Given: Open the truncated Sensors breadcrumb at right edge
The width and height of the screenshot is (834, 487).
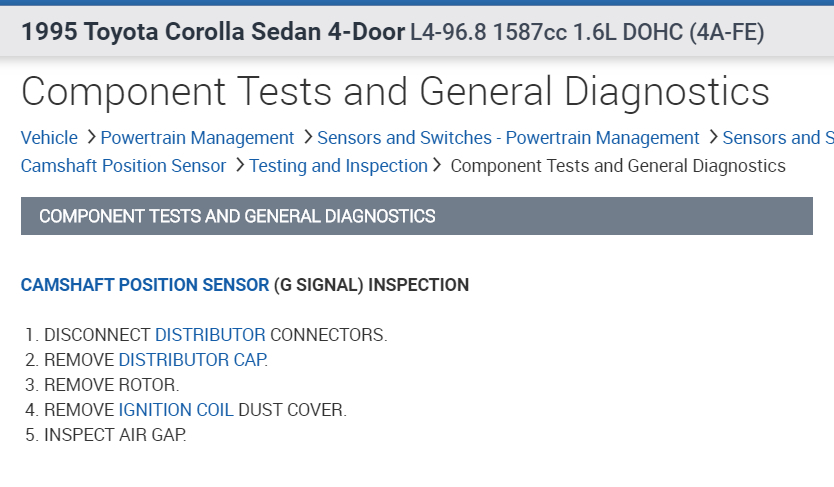Looking at the screenshot, I should [777, 138].
